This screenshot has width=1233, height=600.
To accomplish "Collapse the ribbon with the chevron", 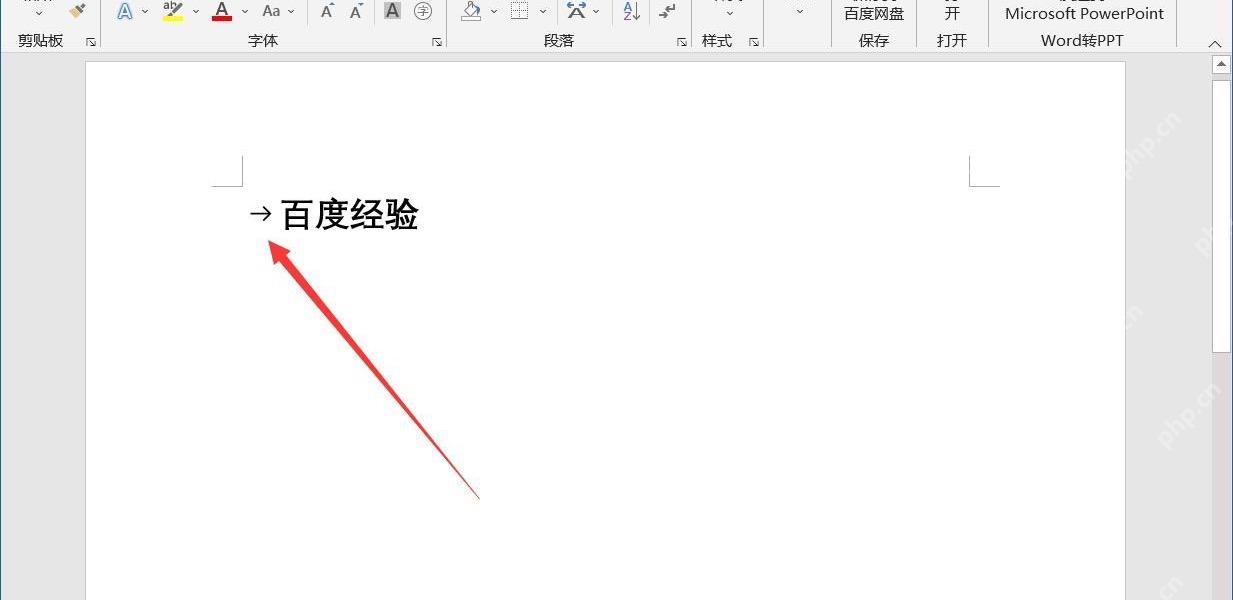I will tap(1215, 44).
